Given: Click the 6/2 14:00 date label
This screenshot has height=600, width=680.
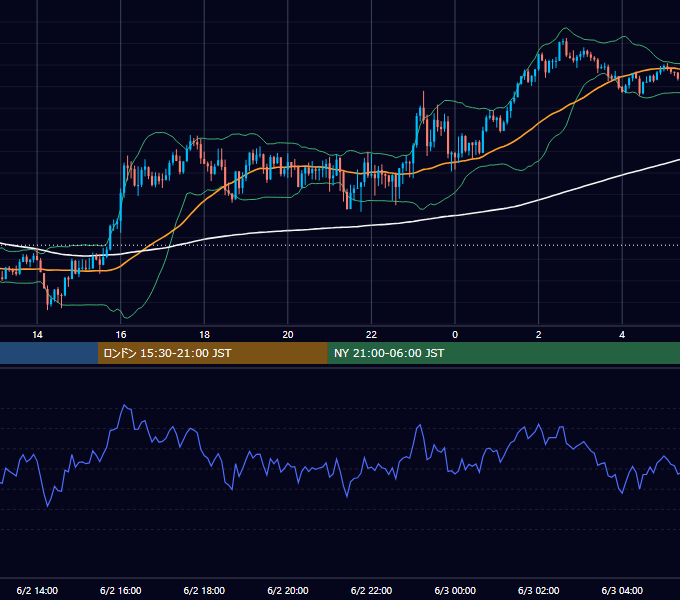Looking at the screenshot, I should pos(37,590).
